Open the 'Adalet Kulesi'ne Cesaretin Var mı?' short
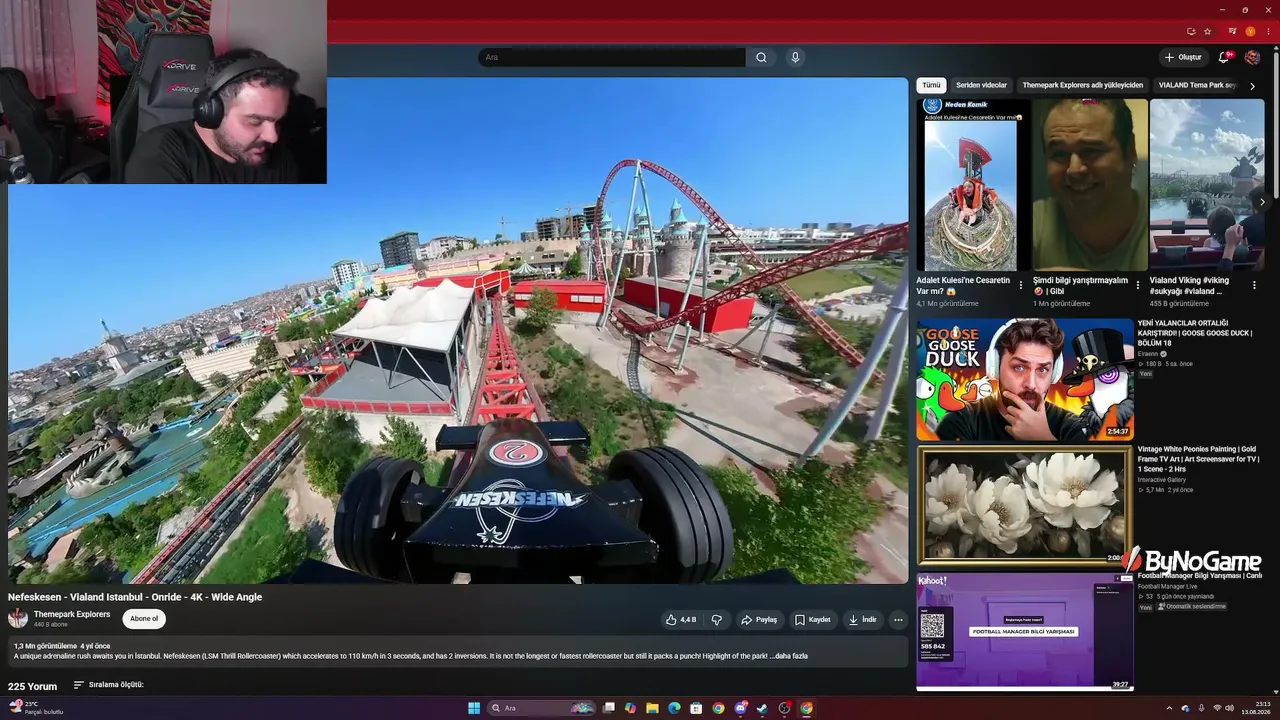Image resolution: width=1280 pixels, height=720 pixels. 973,185
